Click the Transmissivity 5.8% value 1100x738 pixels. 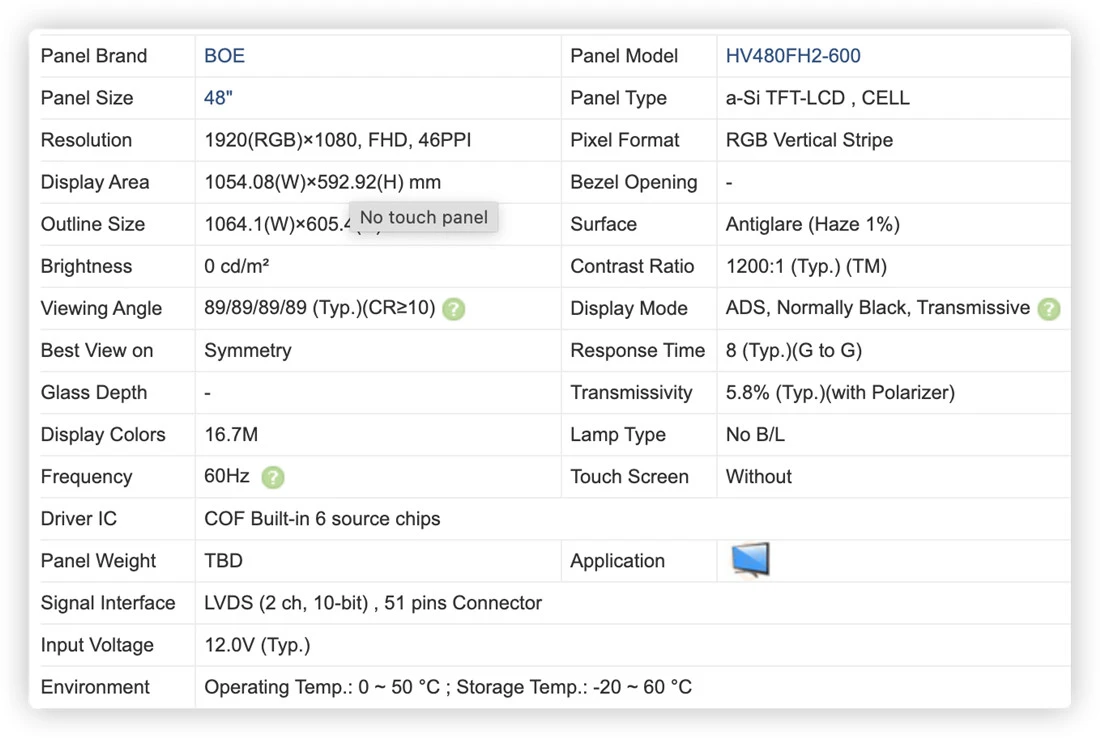(x=840, y=393)
